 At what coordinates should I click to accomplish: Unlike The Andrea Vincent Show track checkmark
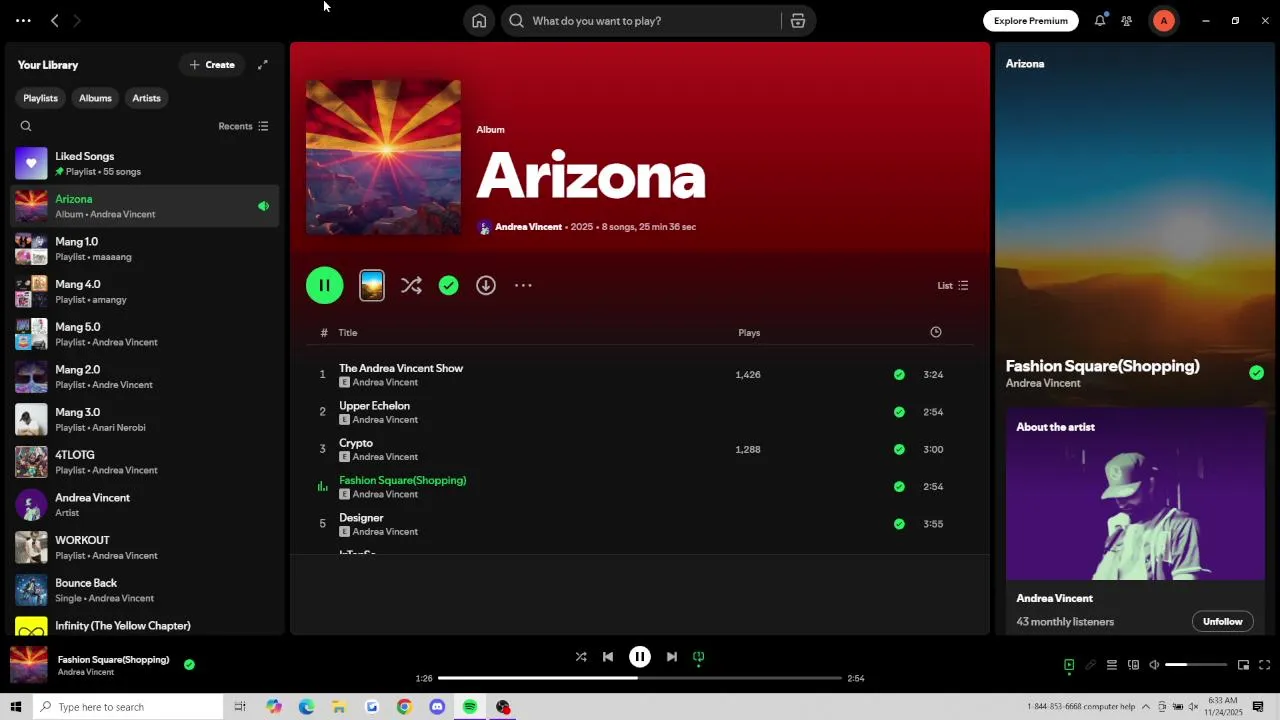click(x=899, y=375)
